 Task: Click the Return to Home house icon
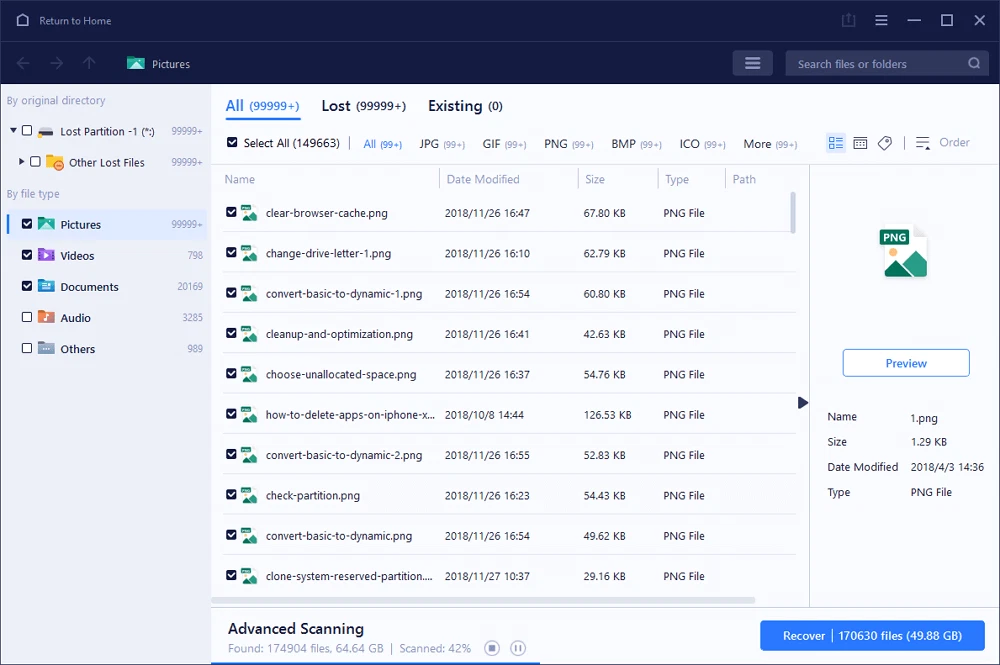pos(23,20)
